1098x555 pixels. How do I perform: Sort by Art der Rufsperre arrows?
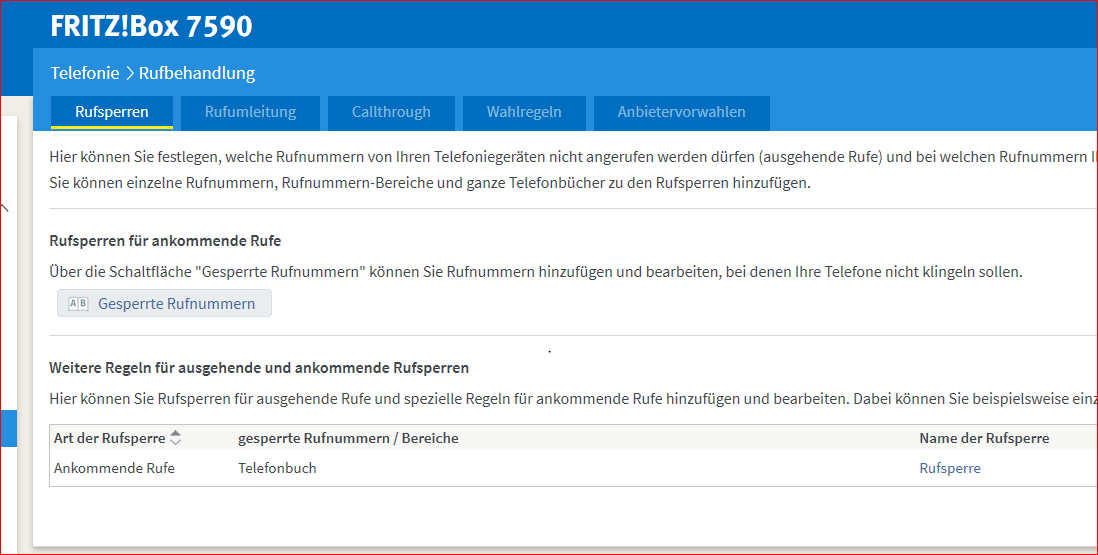pos(176,438)
